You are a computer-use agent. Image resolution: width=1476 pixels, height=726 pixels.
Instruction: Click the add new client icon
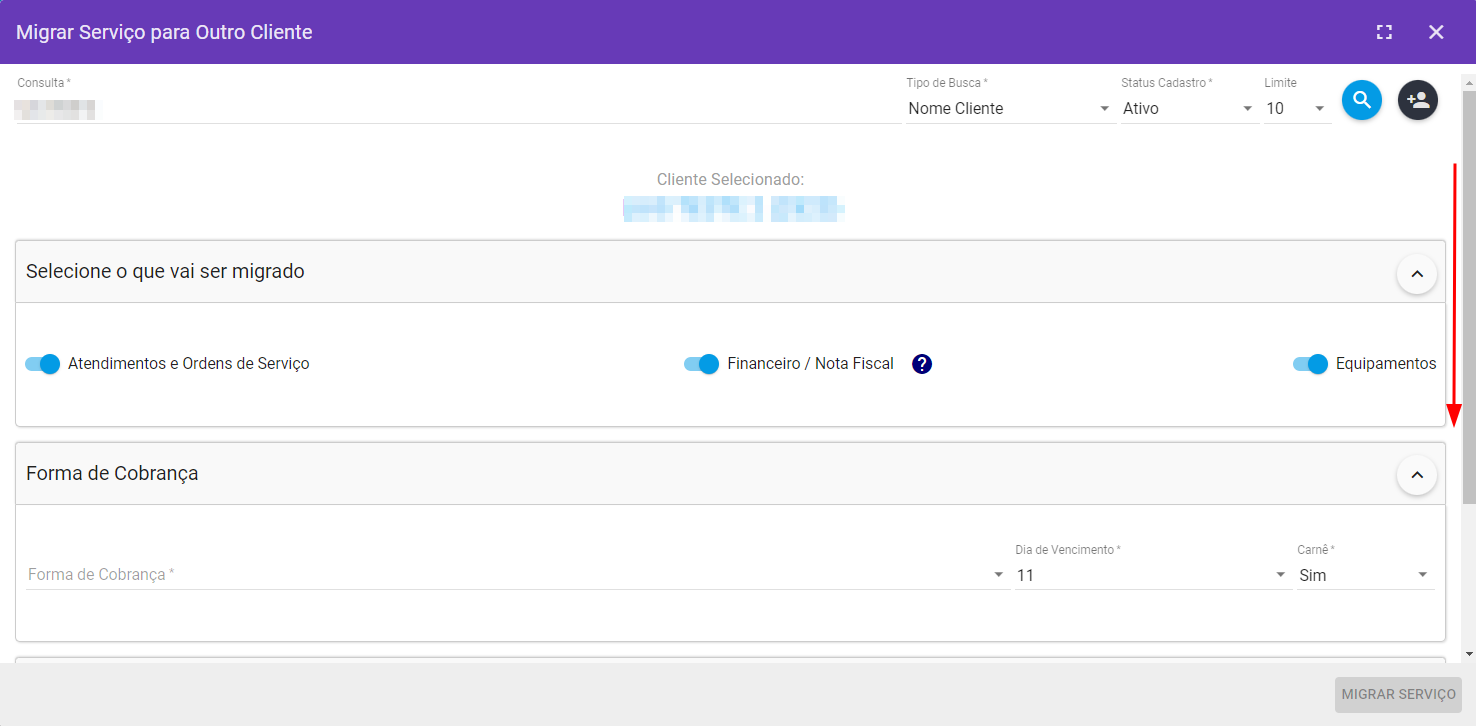[x=1417, y=100]
